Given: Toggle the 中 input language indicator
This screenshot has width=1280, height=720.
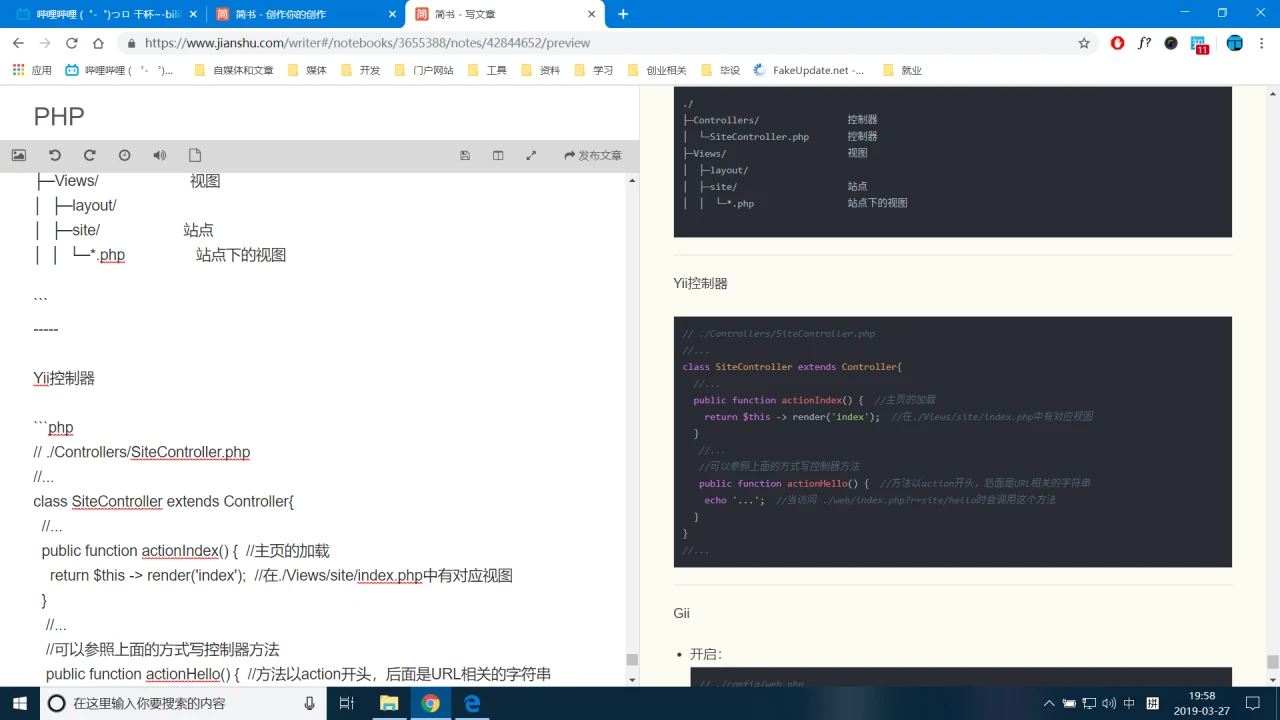Looking at the screenshot, I should tap(1129, 703).
